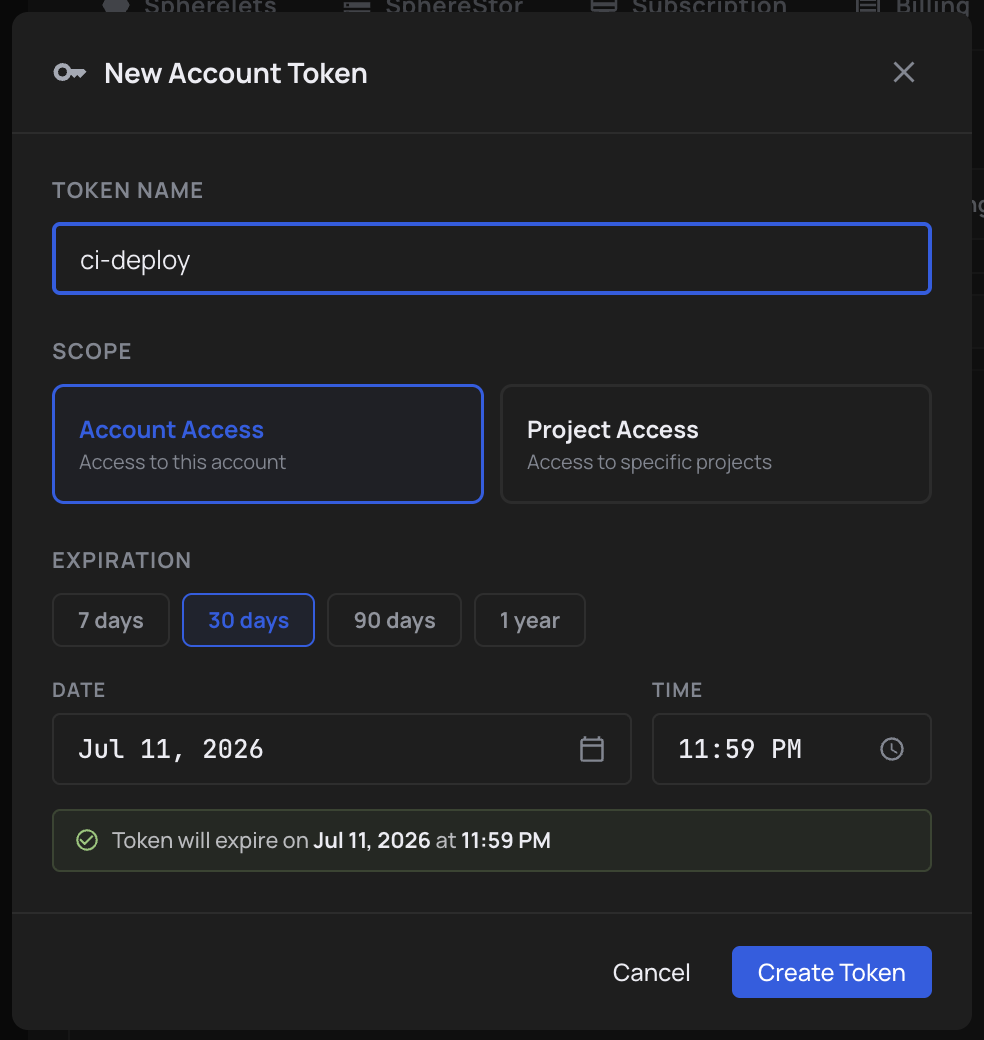Open calendar picker in Date field

(591, 749)
